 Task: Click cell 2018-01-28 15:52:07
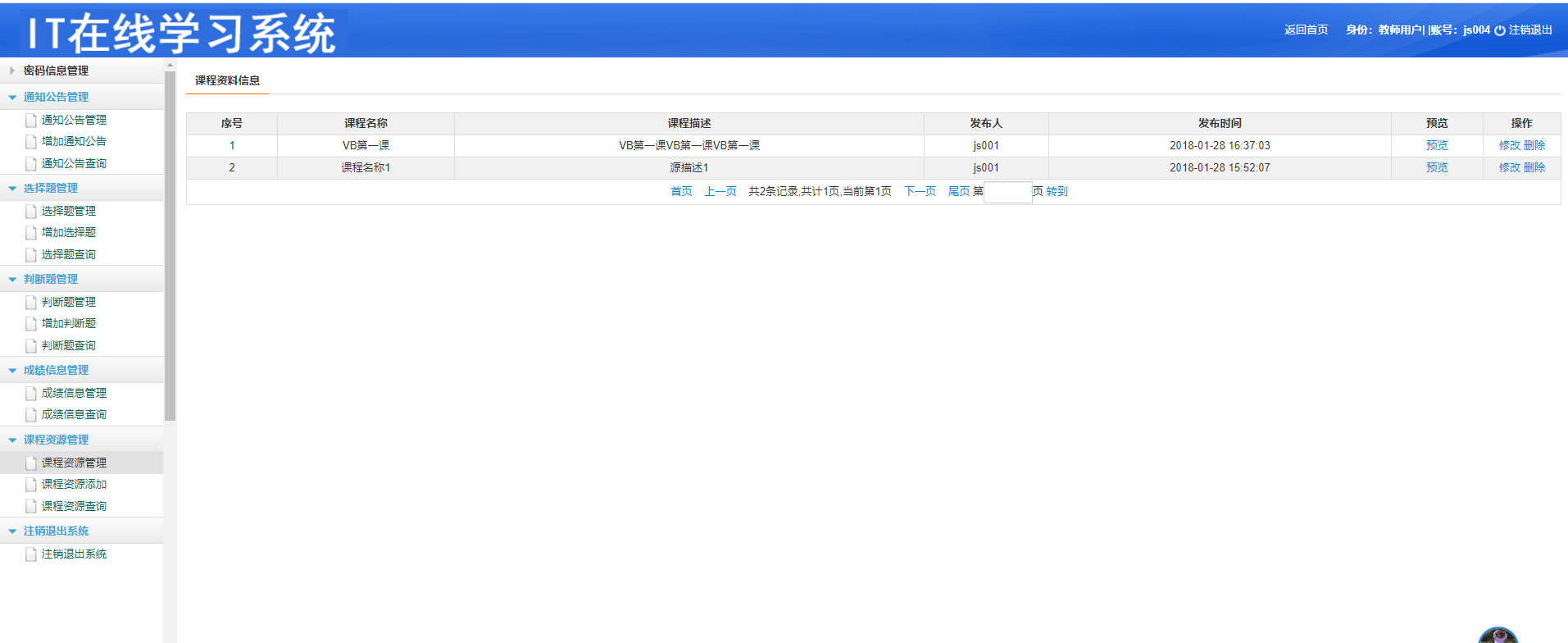[x=1220, y=167]
